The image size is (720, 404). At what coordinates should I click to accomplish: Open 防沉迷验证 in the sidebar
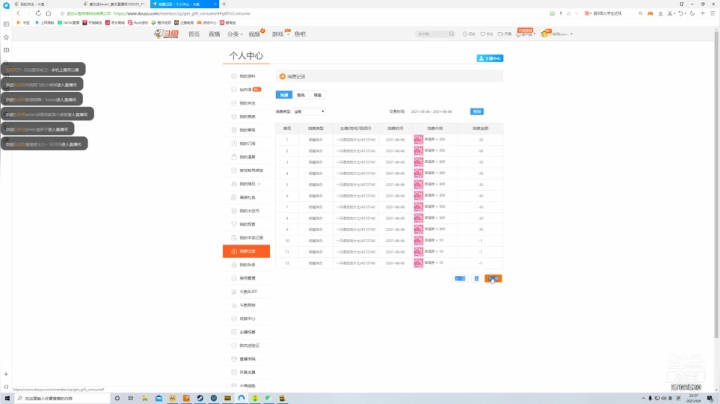(x=247, y=345)
